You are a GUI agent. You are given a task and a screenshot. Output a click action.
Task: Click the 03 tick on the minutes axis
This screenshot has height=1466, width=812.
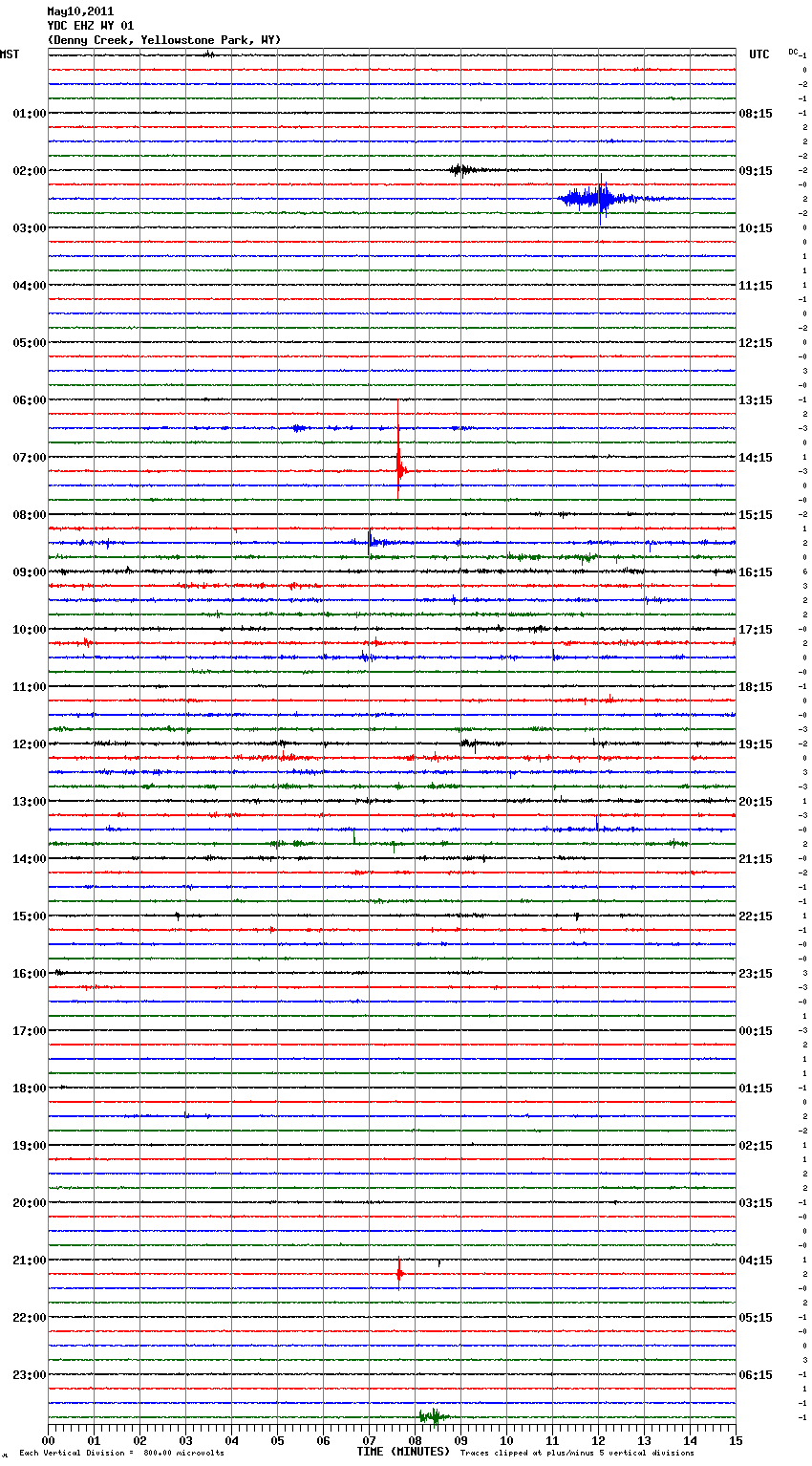[x=185, y=1439]
